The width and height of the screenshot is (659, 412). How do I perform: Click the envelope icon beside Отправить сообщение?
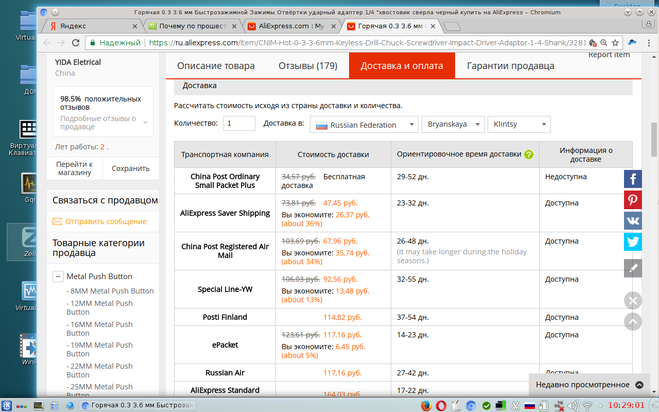(58, 222)
